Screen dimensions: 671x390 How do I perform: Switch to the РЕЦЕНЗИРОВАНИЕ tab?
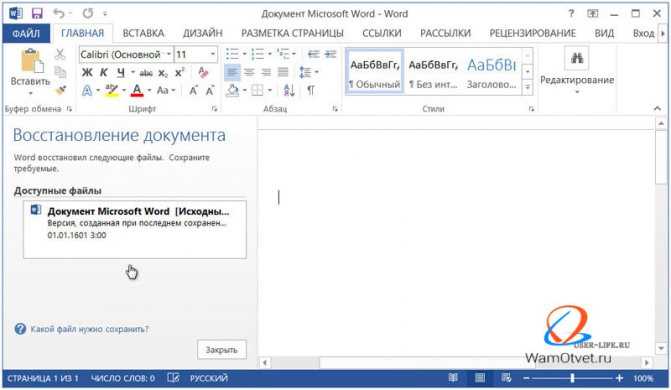click(533, 33)
